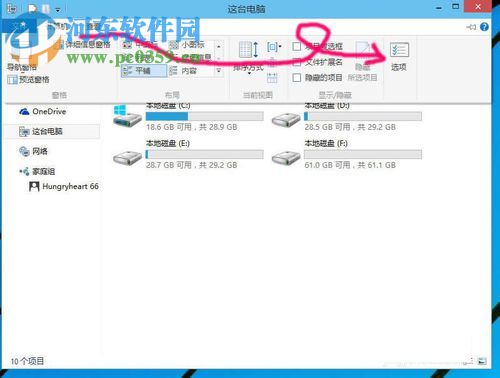Click the D: drive usage bar
This screenshot has height=378, width=500.
point(363,116)
